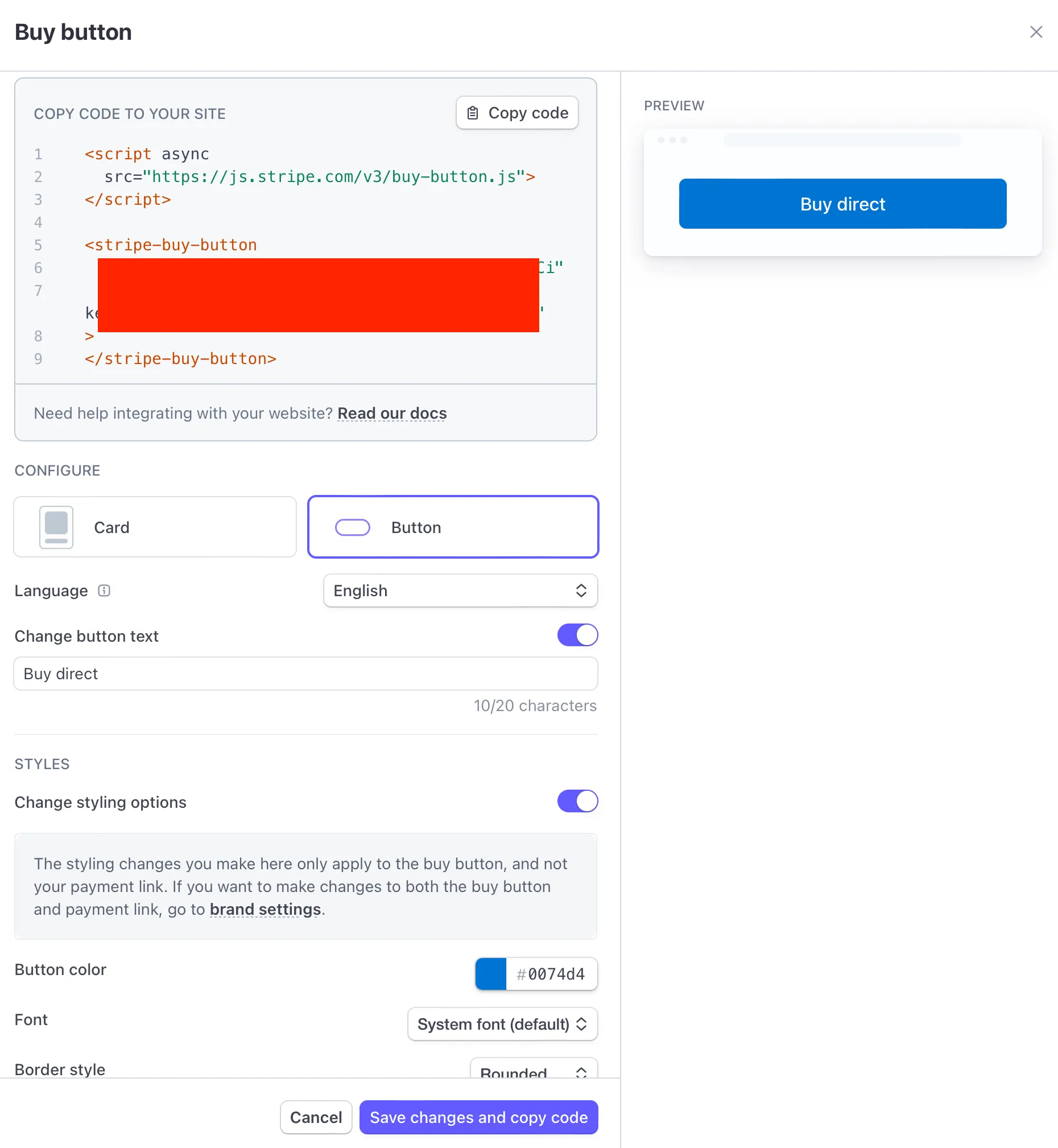Click the Border style chevron arrows
Screen dimensions: 1058x1148
pyautogui.click(x=581, y=1072)
